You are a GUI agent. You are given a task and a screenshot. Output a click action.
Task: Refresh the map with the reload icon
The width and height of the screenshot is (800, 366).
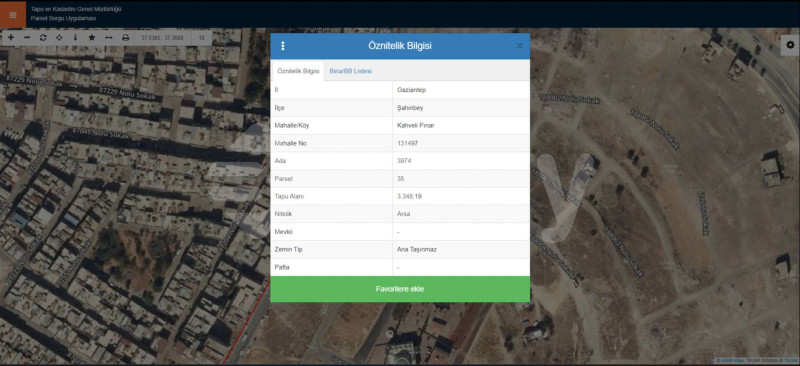[43, 38]
